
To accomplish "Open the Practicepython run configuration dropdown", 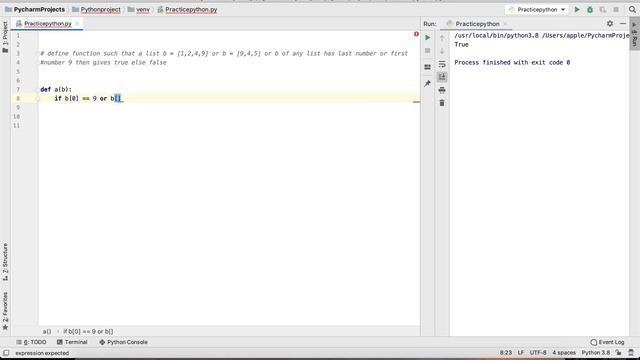I will [x=537, y=9].
